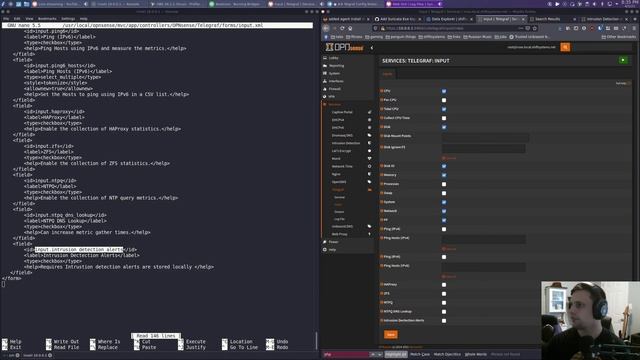
Task: Open Telegraf General submenu item
Action: (x=340, y=198)
